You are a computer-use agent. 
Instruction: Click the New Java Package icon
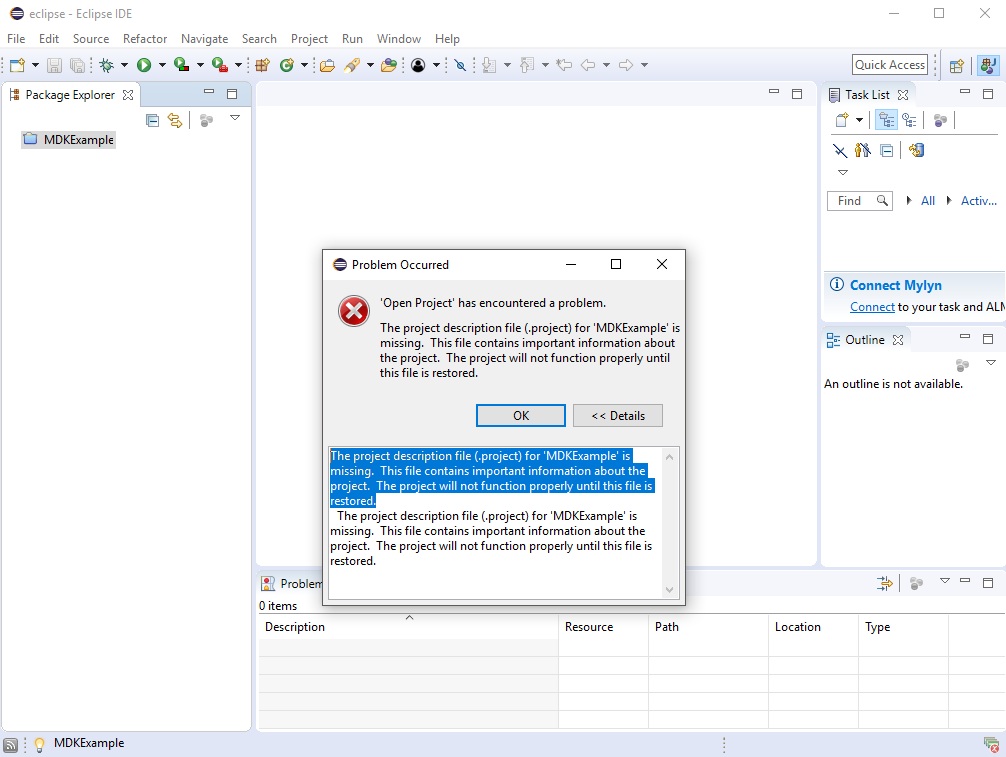(x=262, y=65)
